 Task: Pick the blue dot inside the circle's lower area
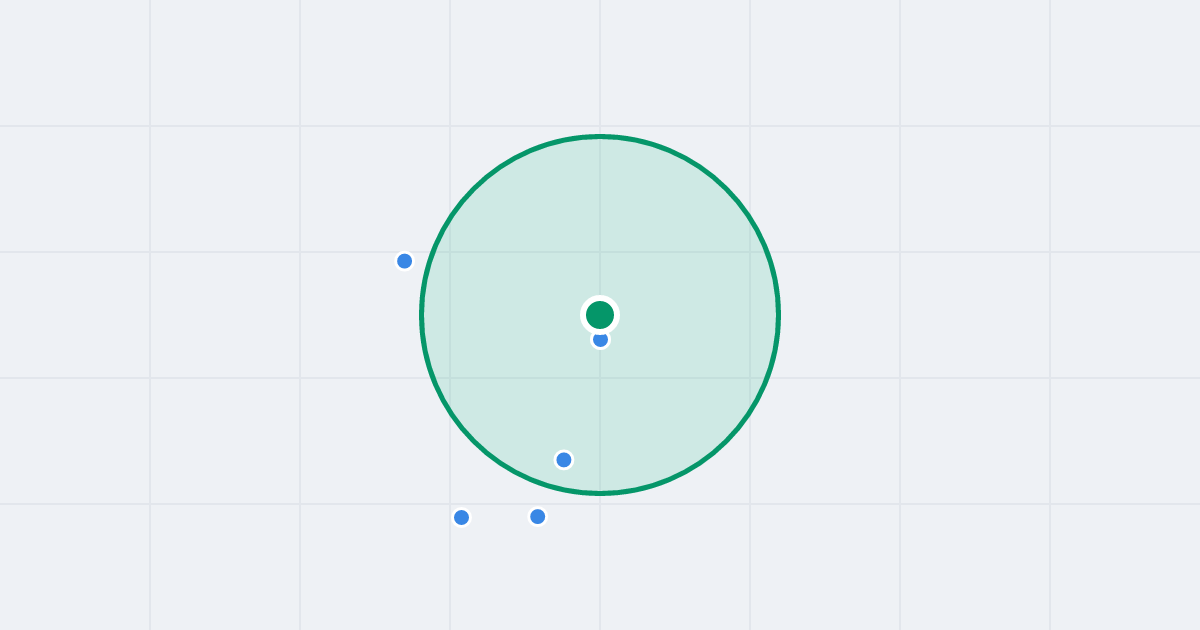564,460
